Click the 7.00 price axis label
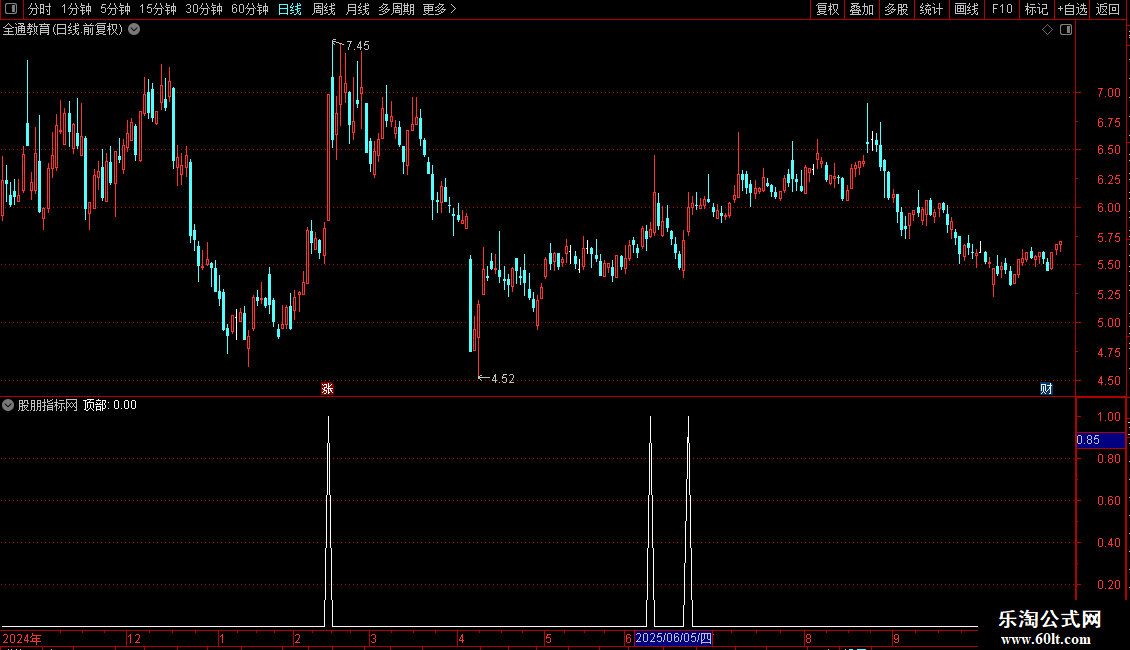This screenshot has width=1130, height=650. coord(1108,92)
